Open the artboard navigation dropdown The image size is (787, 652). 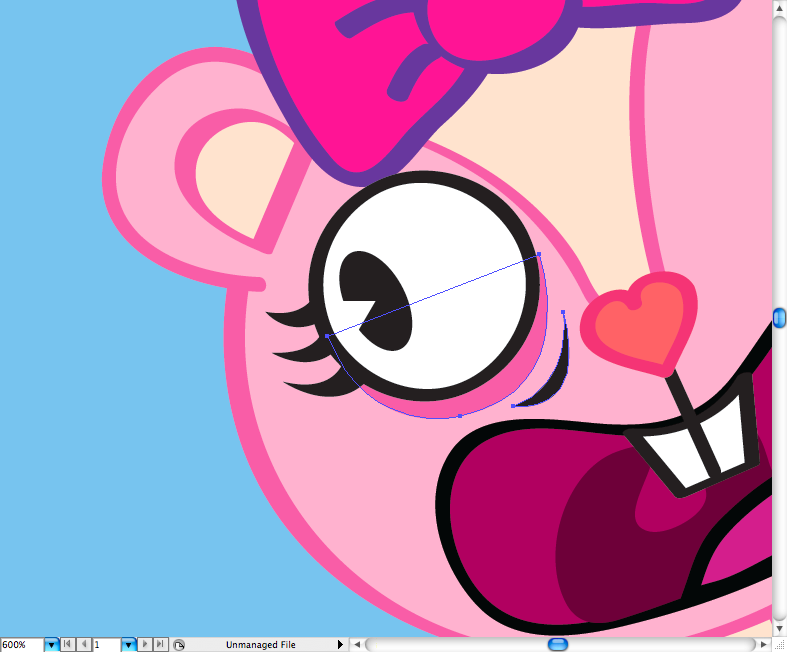coord(128,645)
